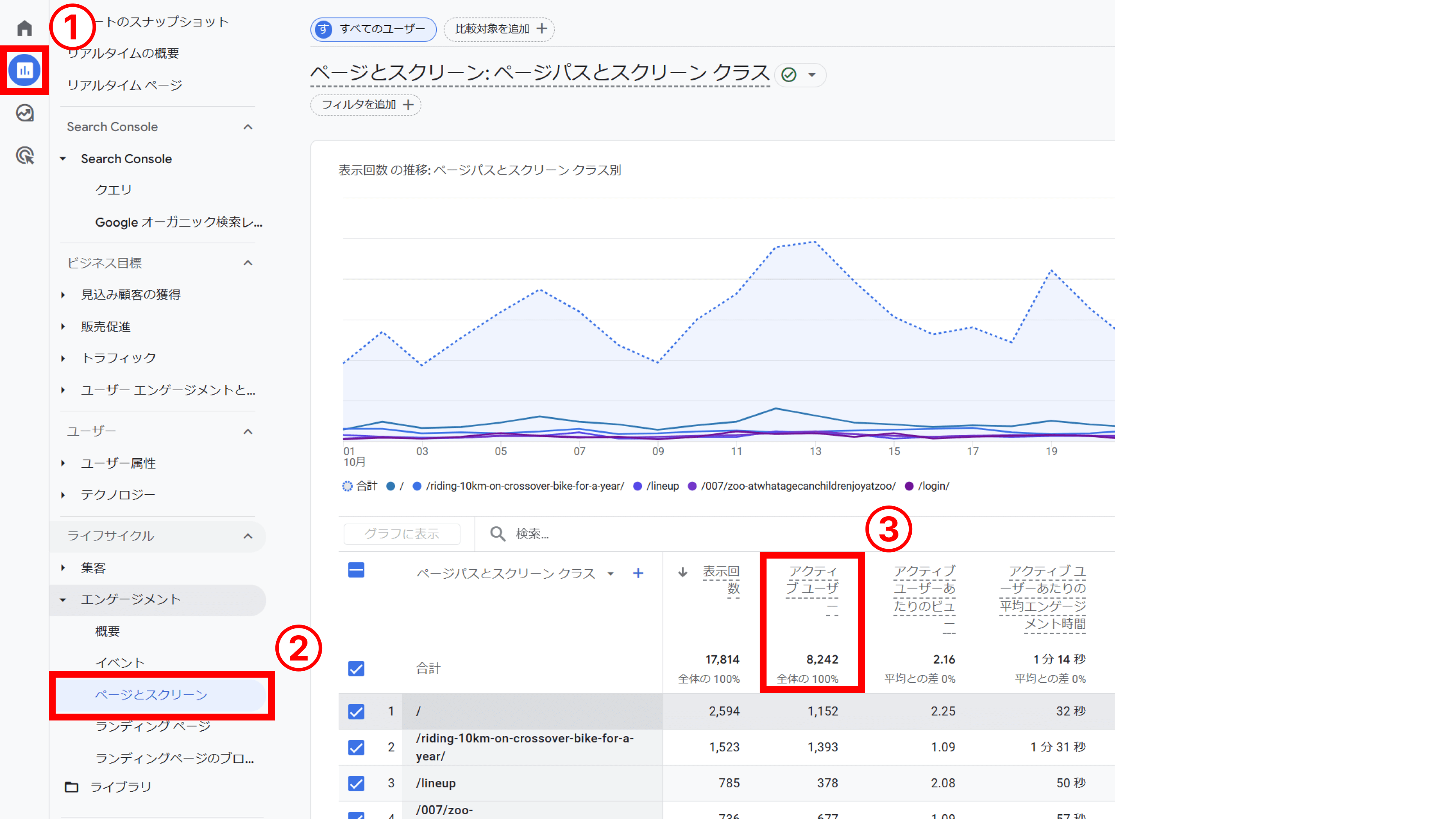1456x819 pixels.
Task: Click the Explore (magnifying glass) icon
Action: pos(25,112)
